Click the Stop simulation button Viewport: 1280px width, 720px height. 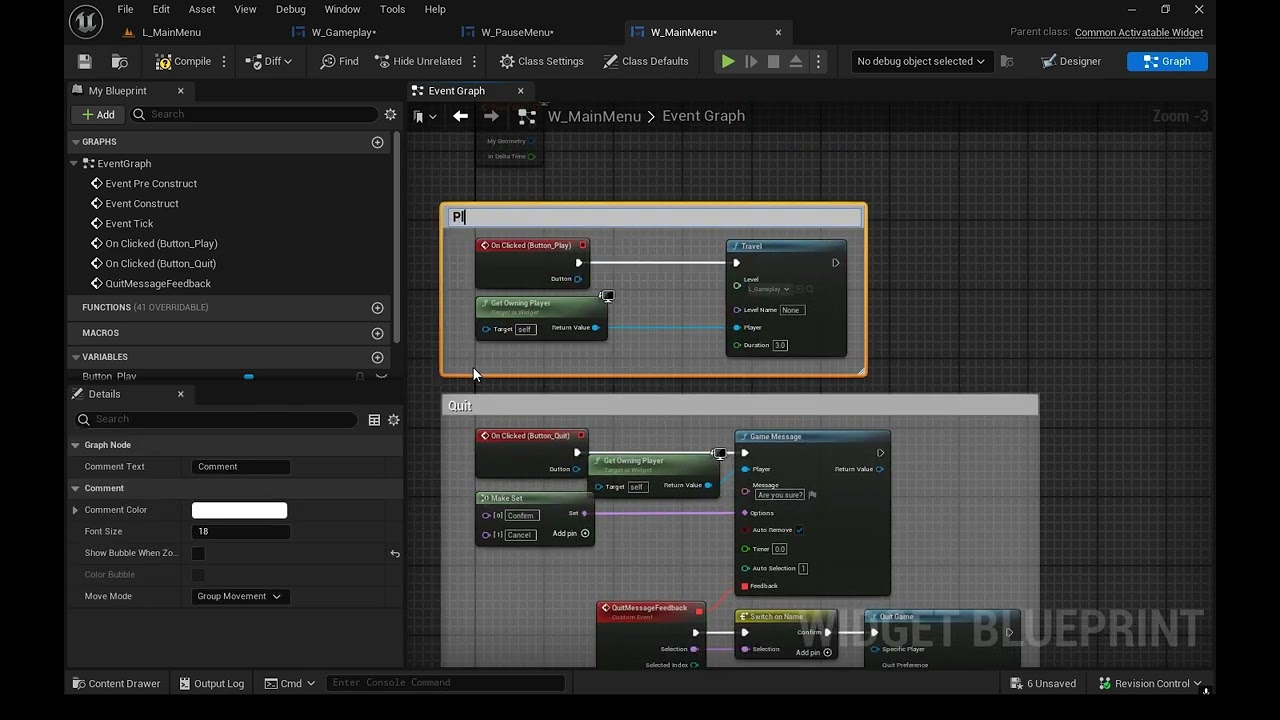tap(773, 61)
